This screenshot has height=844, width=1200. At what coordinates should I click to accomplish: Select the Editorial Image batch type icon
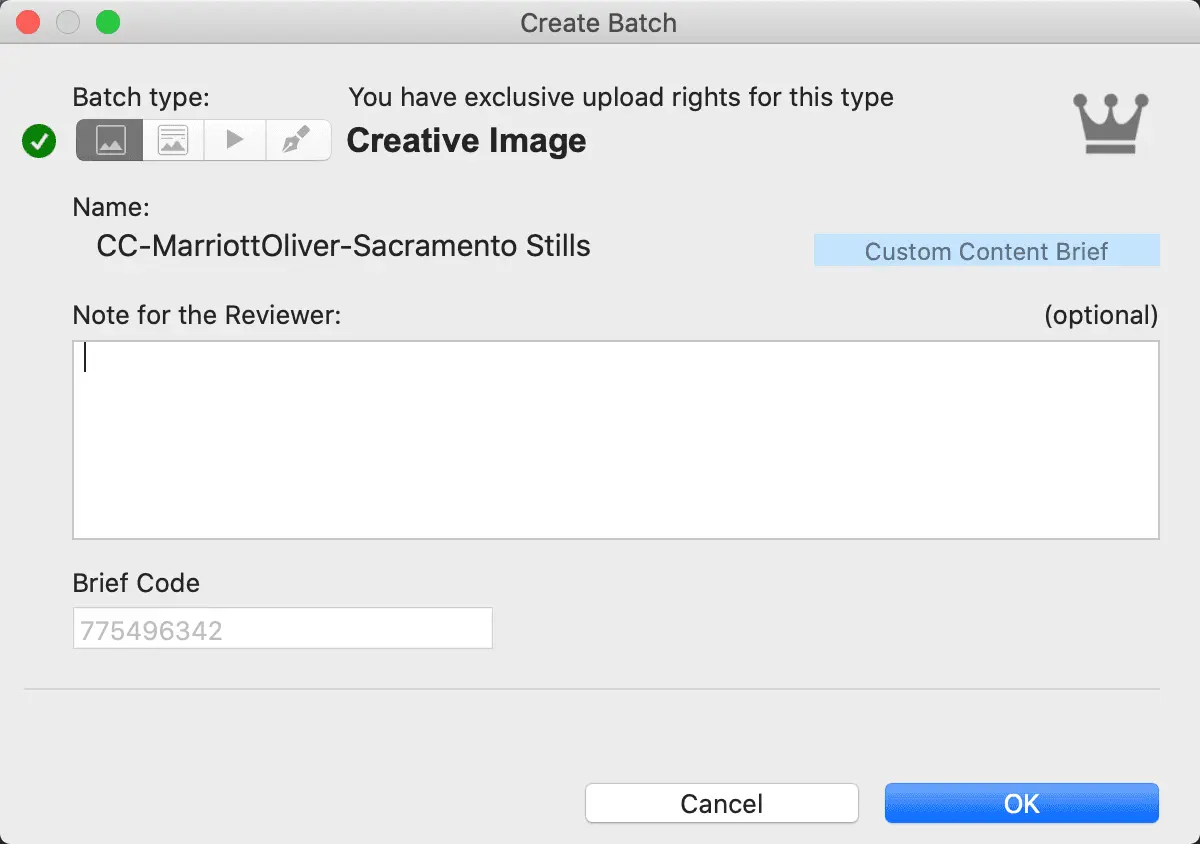pyautogui.click(x=173, y=141)
